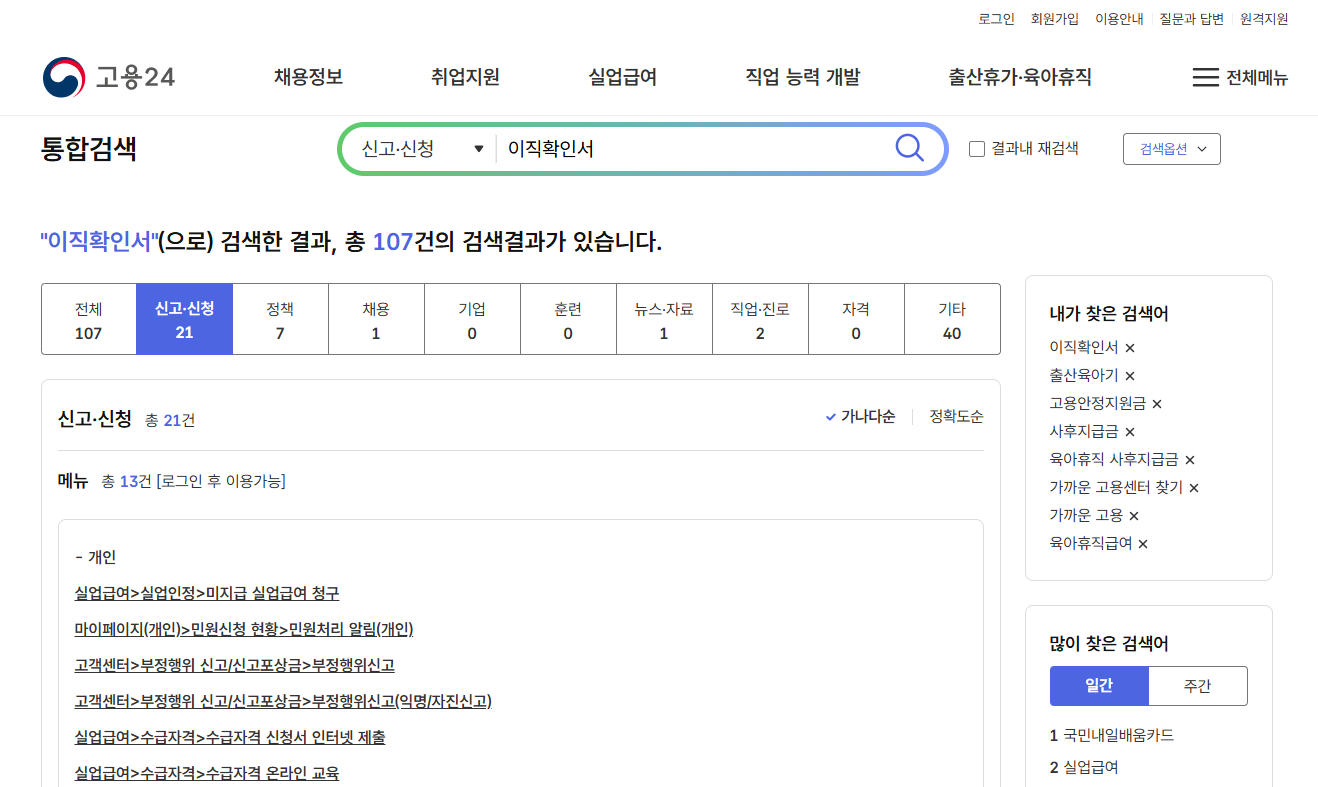Click the 회원가입 link
The height and width of the screenshot is (787, 1318).
(1055, 19)
